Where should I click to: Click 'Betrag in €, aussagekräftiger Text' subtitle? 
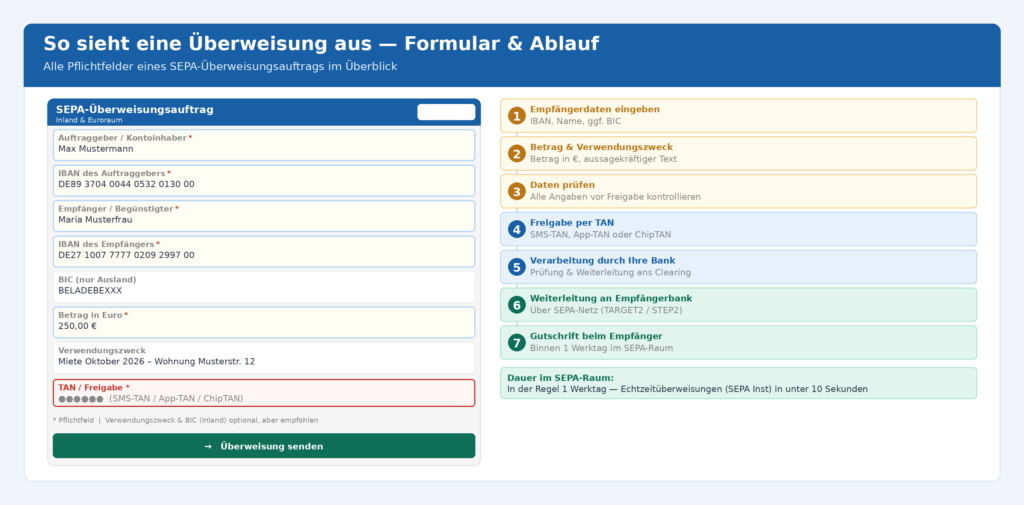point(603,159)
